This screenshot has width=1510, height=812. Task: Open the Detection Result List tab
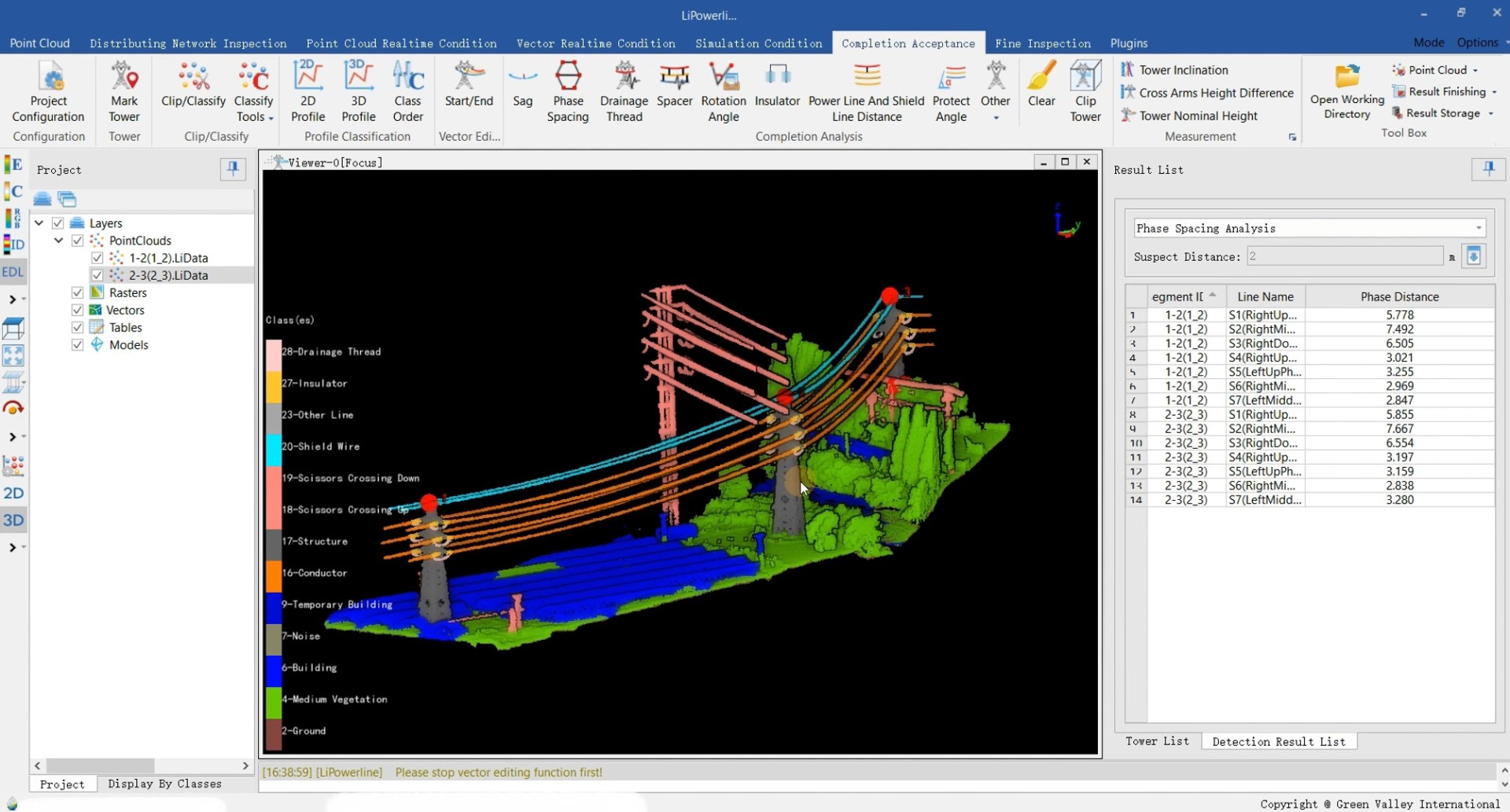1279,741
